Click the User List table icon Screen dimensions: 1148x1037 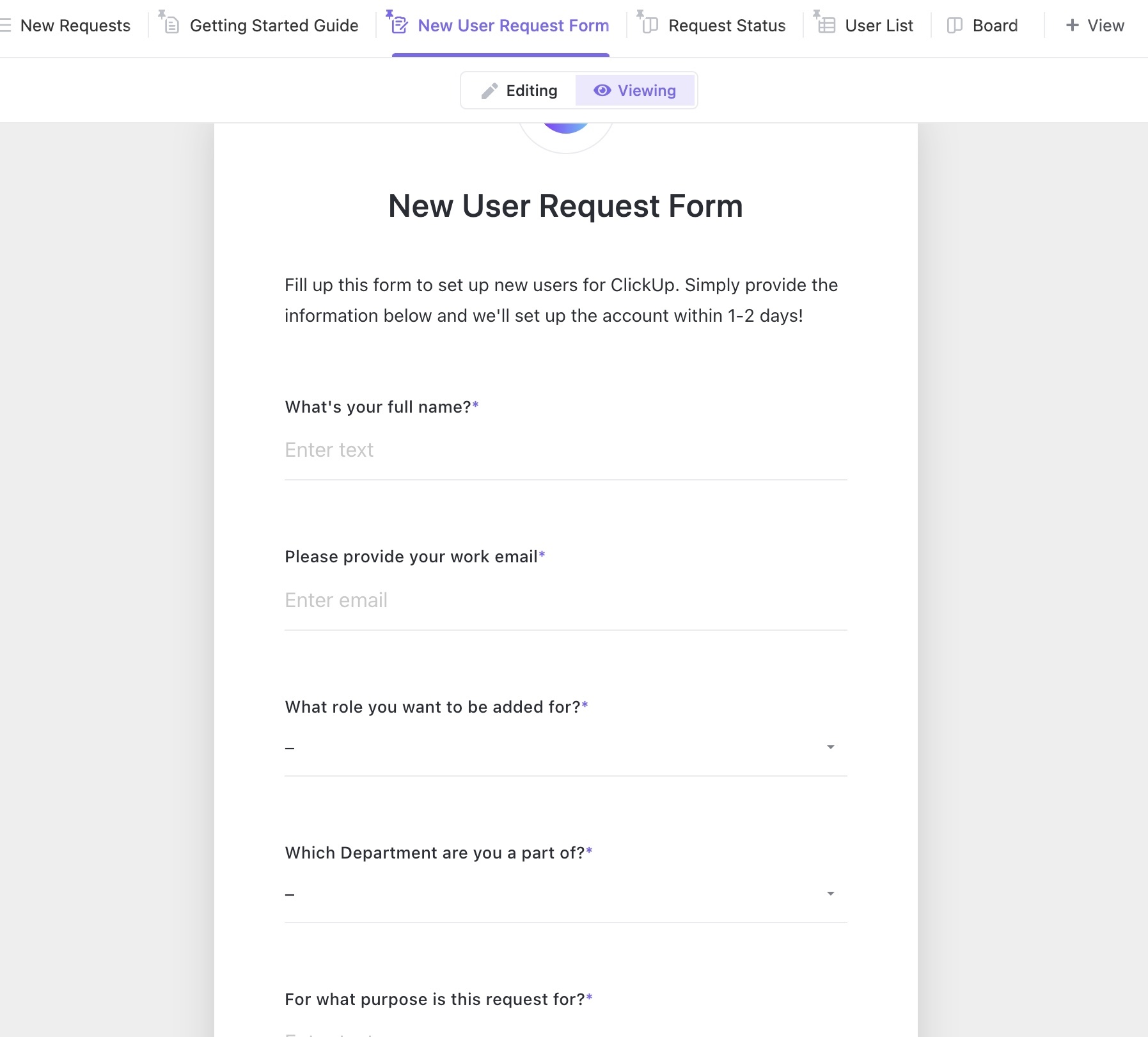(827, 26)
